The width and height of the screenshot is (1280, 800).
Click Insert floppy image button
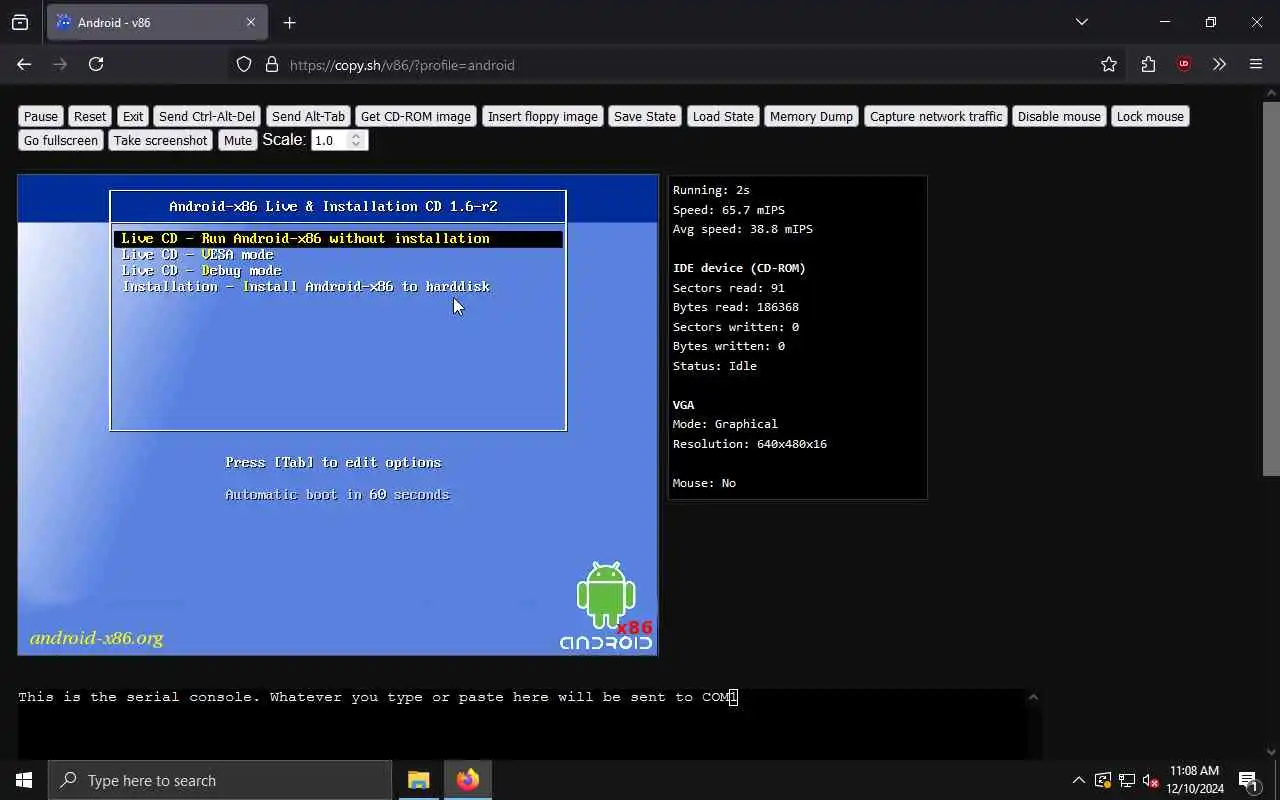coord(542,116)
